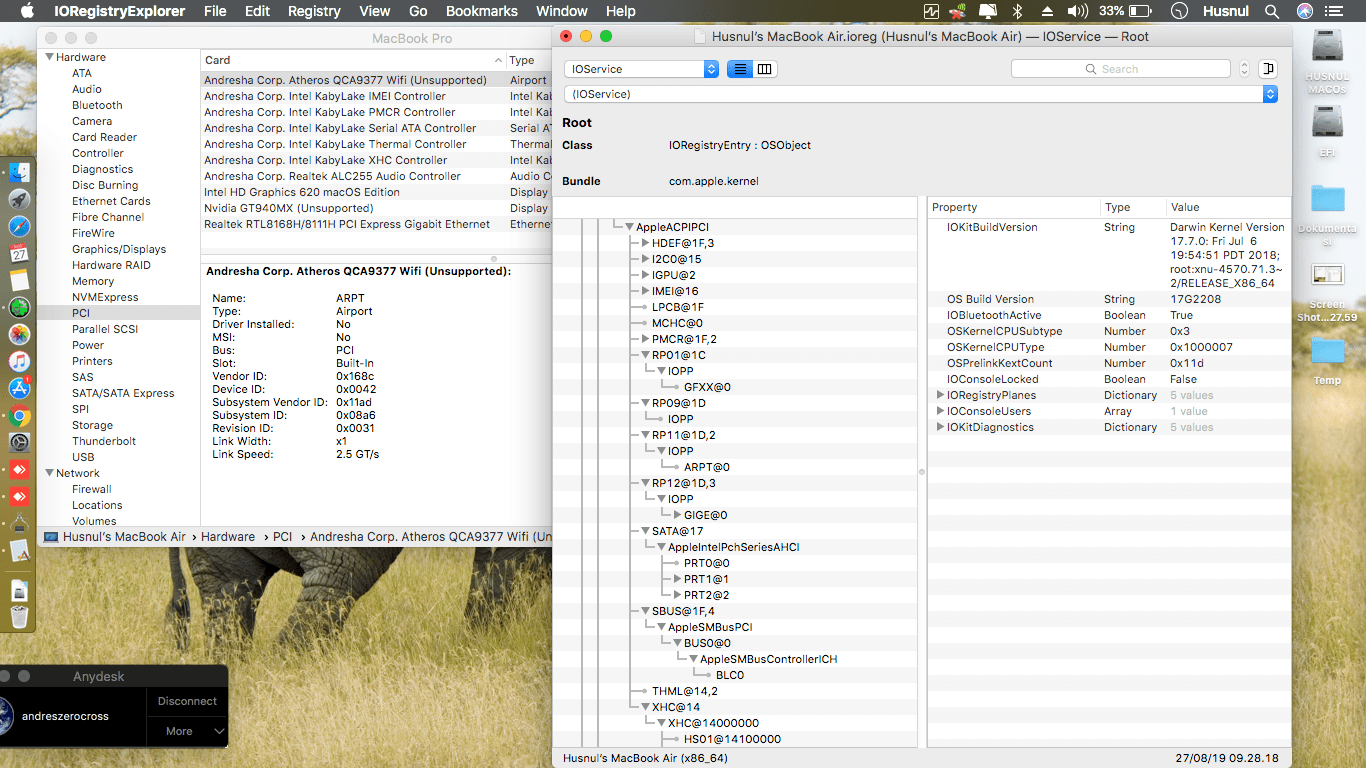
Task: Open the File menu
Action: pyautogui.click(x=215, y=11)
